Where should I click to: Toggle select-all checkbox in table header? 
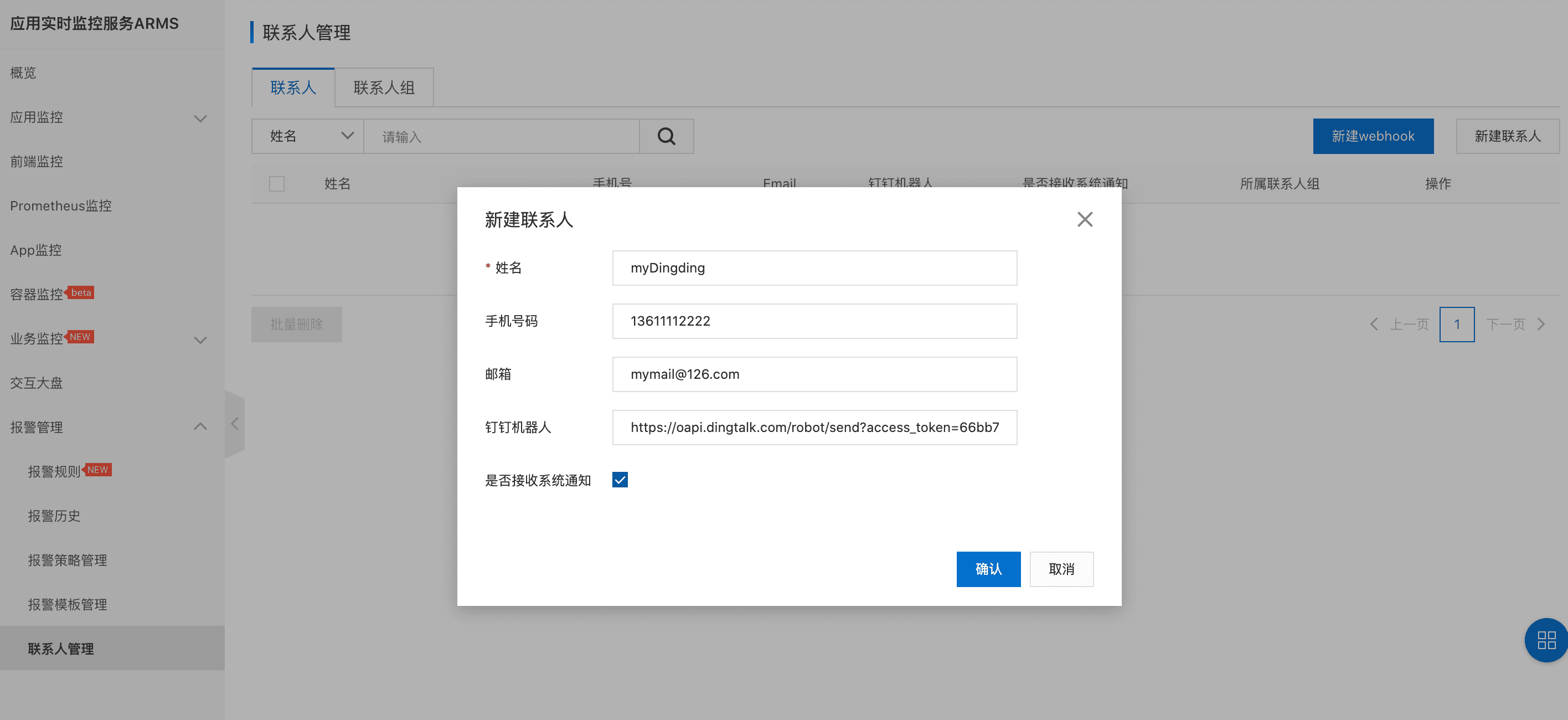click(276, 183)
